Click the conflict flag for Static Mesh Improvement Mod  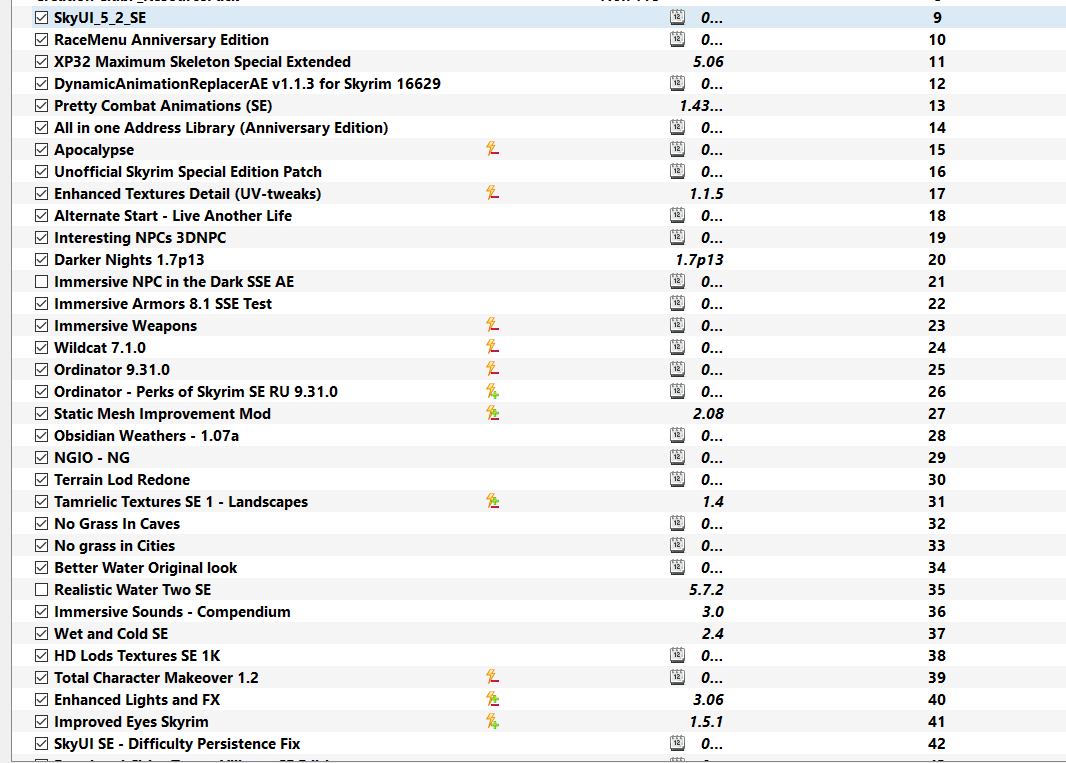(x=493, y=413)
